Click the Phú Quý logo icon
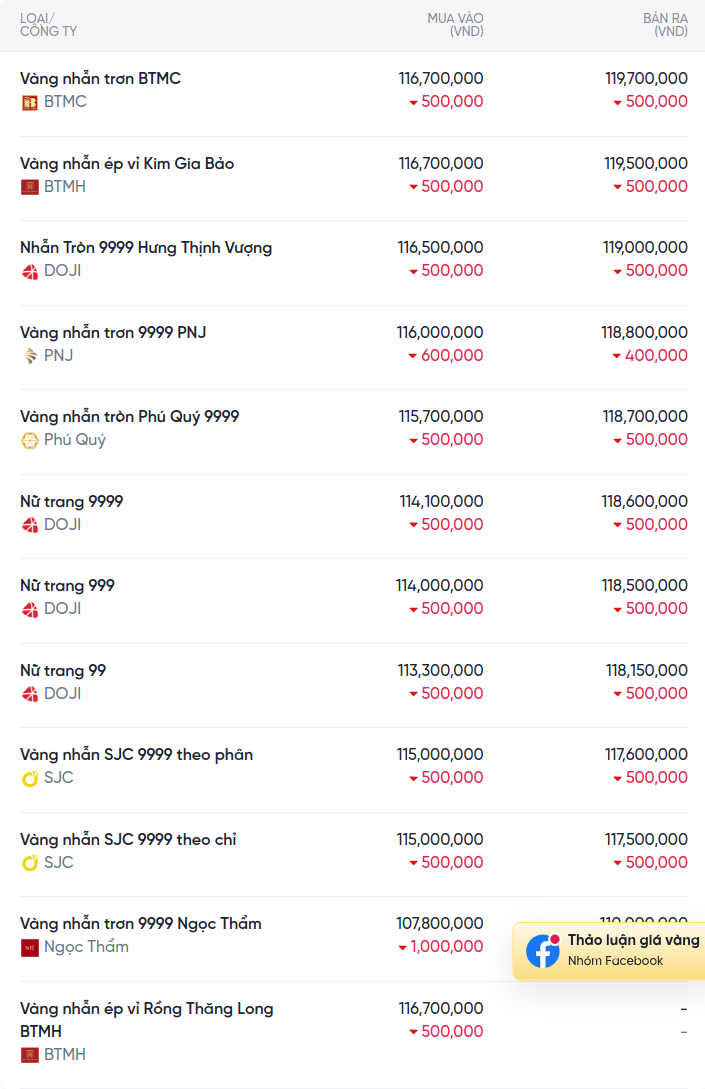Screen dimensions: 705x1089 coord(30,440)
